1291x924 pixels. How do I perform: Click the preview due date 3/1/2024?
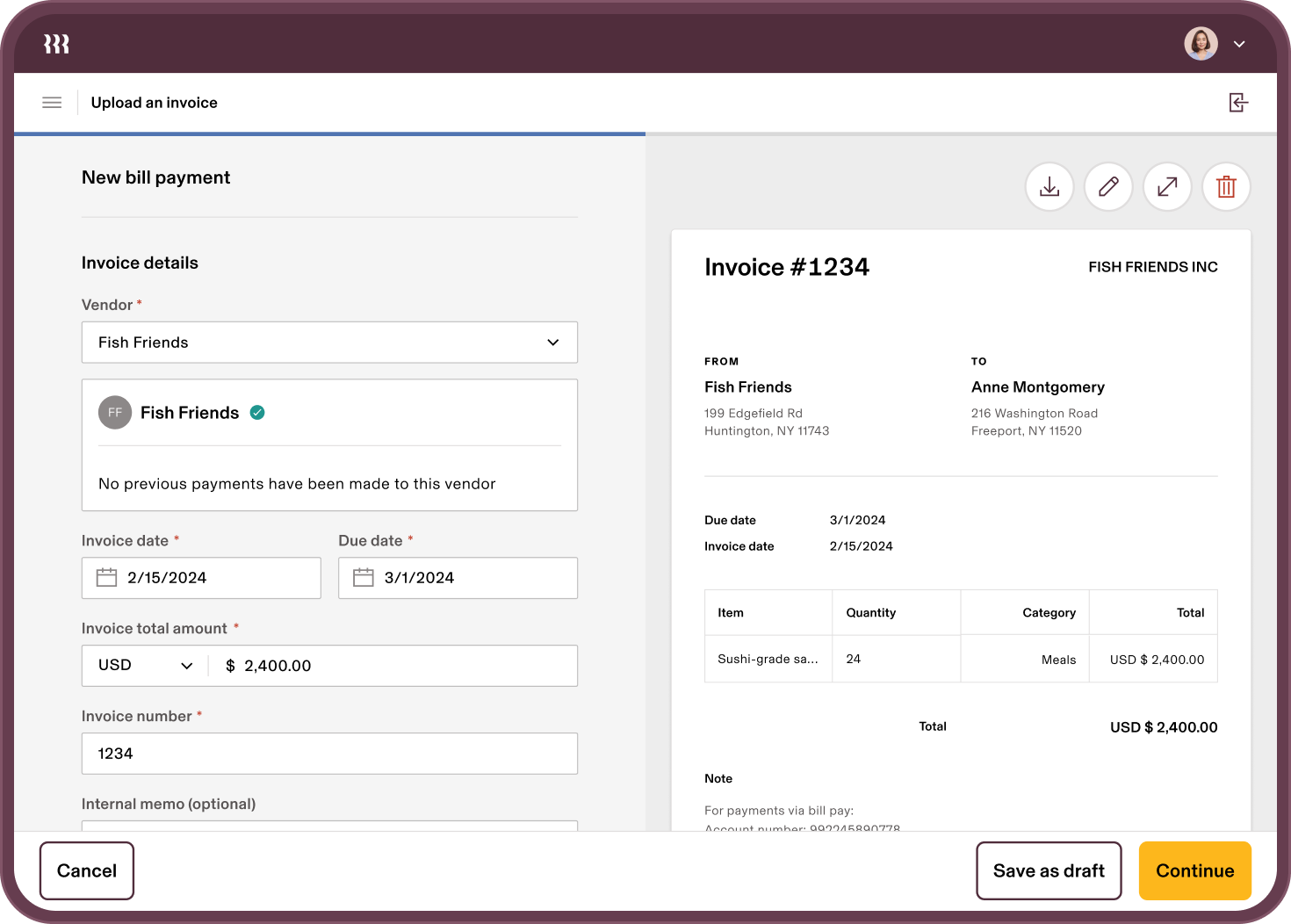pos(858,520)
